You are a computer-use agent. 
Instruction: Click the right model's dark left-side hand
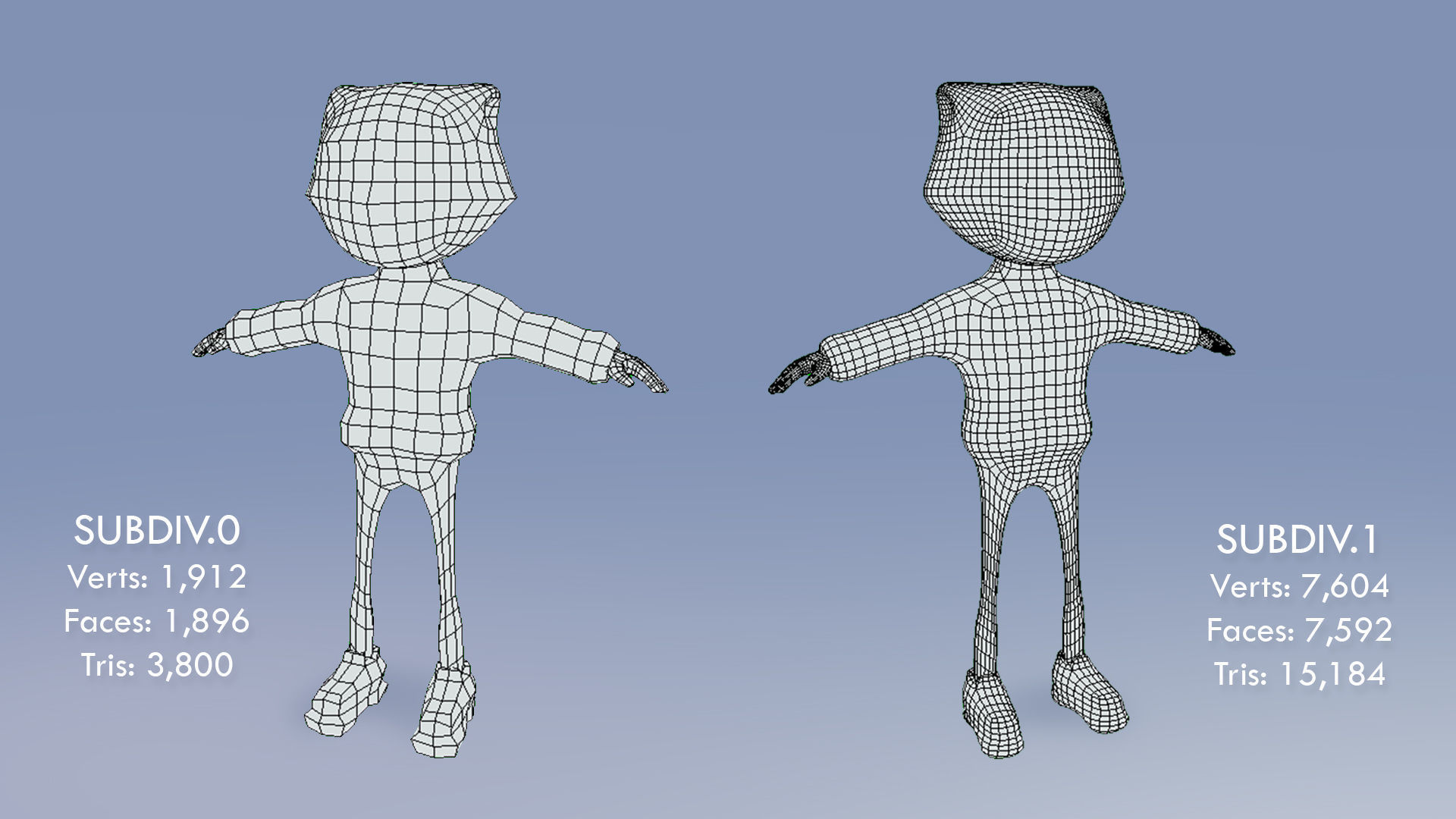pyautogui.click(x=795, y=374)
